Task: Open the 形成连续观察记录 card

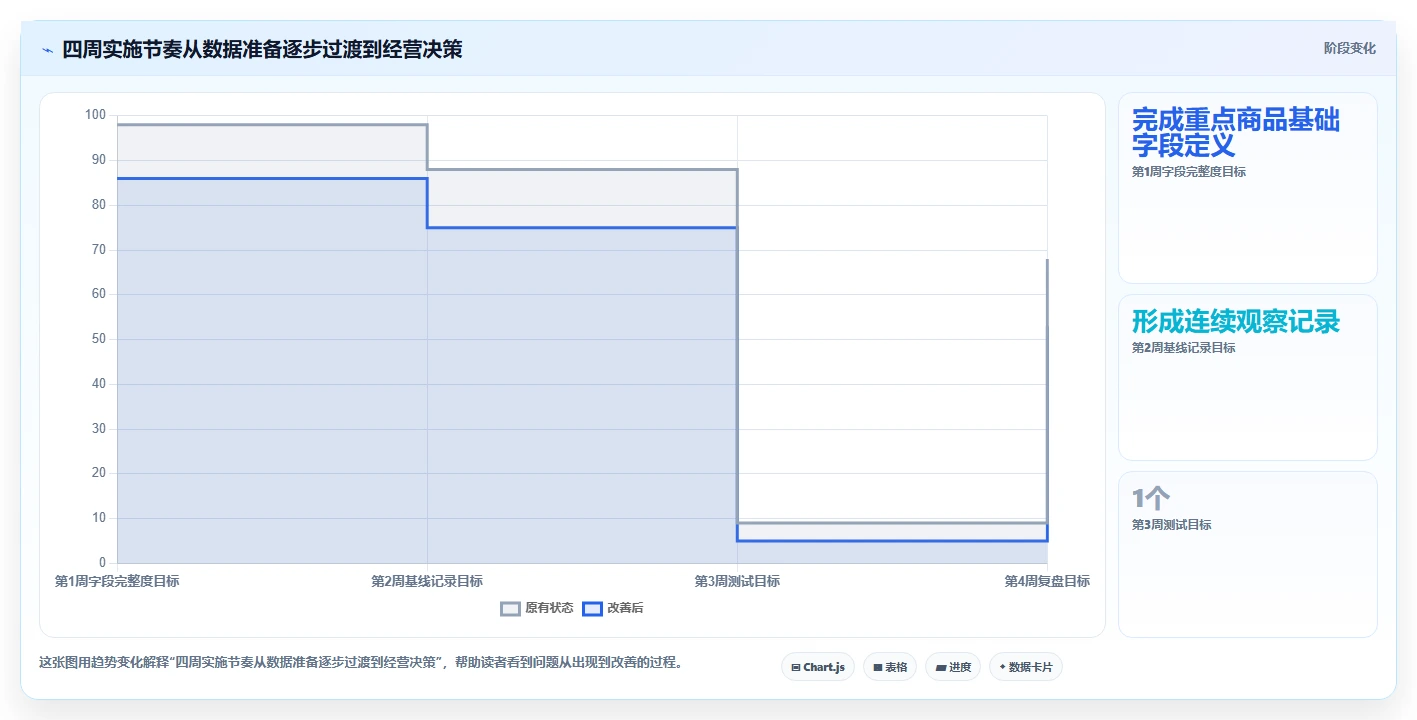Action: click(x=1248, y=378)
